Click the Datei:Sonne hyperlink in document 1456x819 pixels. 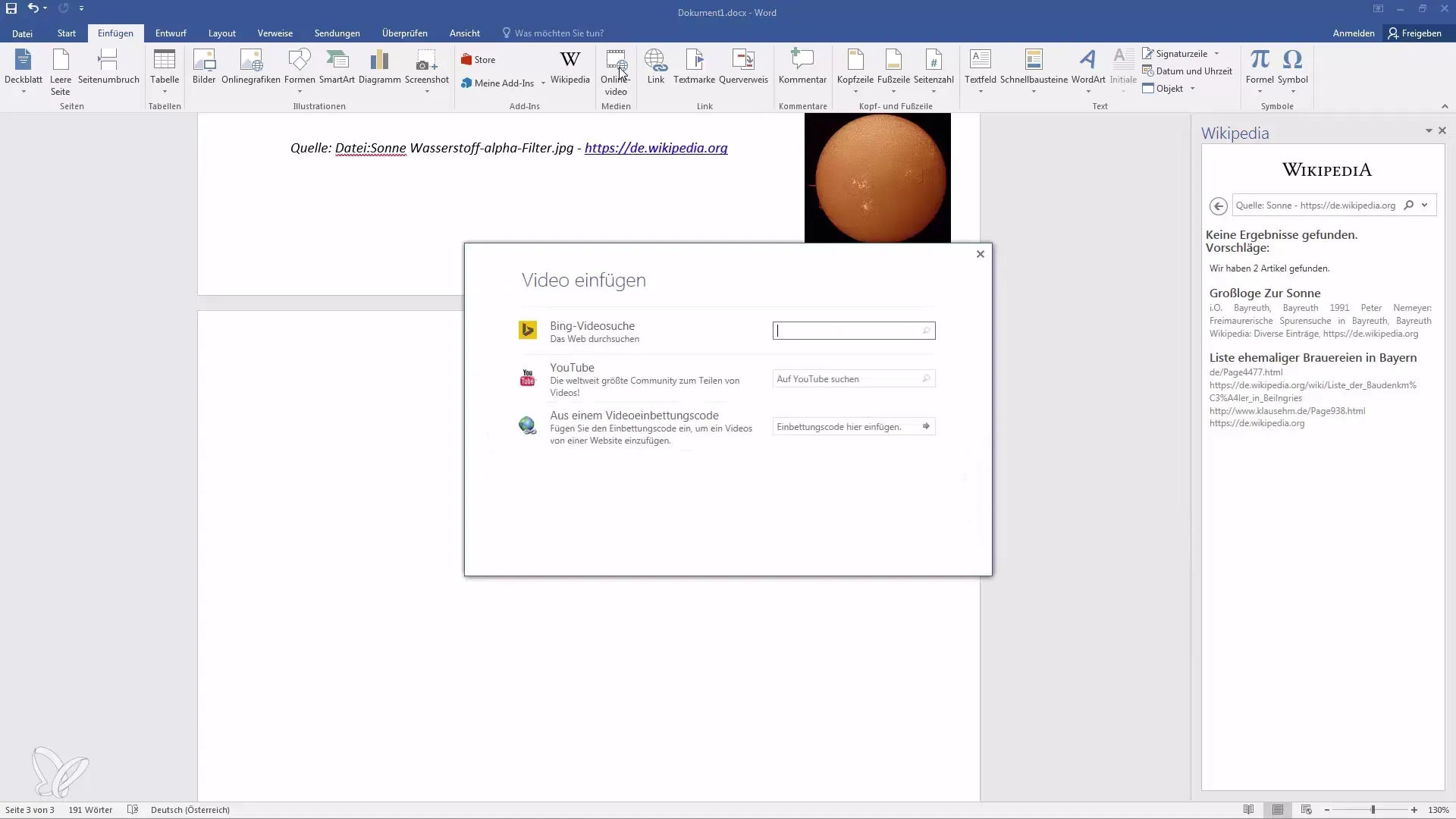pos(370,148)
